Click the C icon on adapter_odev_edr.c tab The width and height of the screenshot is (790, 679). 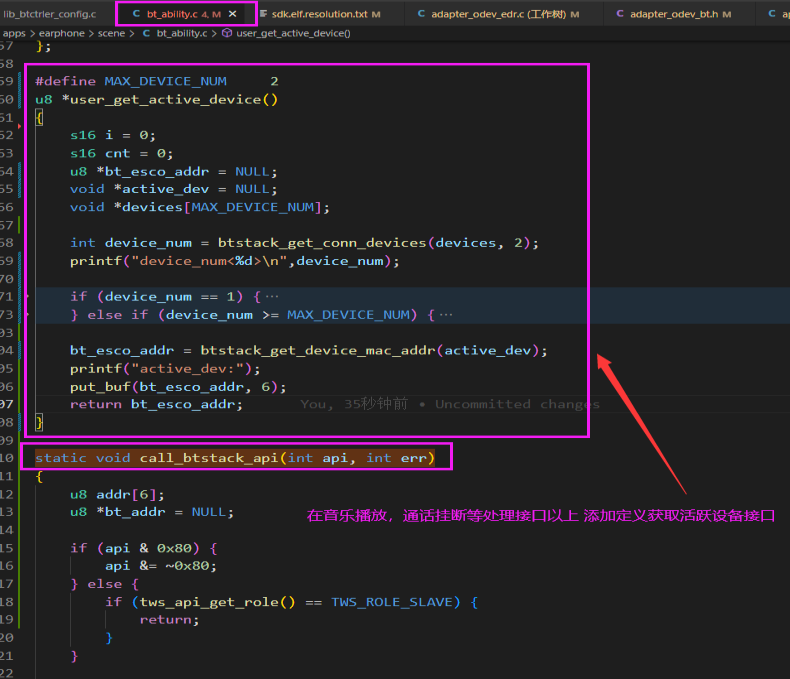[x=421, y=14]
